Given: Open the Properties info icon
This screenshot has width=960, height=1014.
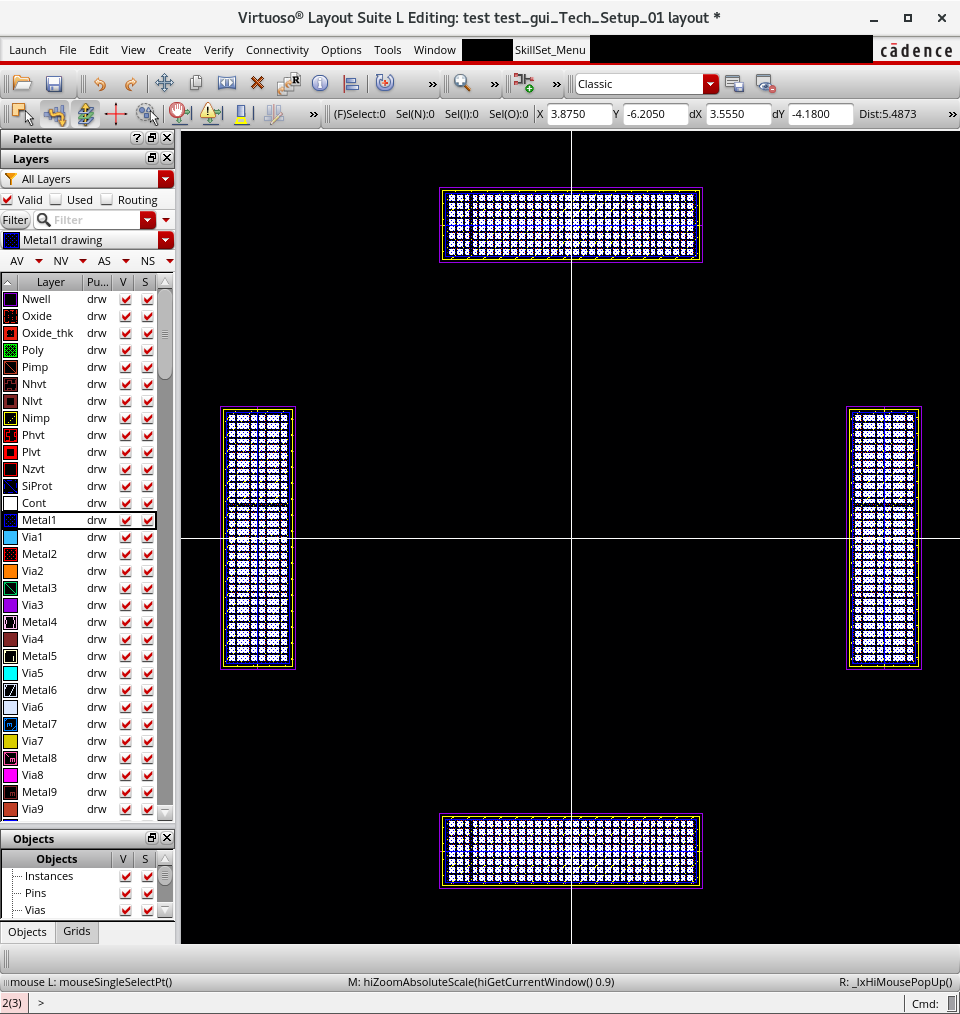Looking at the screenshot, I should point(320,84).
